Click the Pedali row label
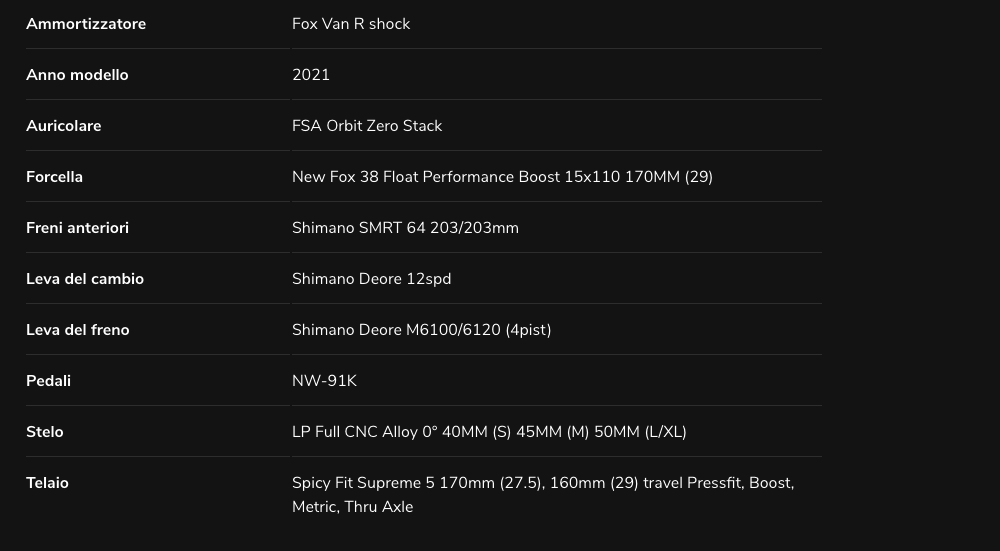1000x551 pixels. pyautogui.click(x=48, y=381)
